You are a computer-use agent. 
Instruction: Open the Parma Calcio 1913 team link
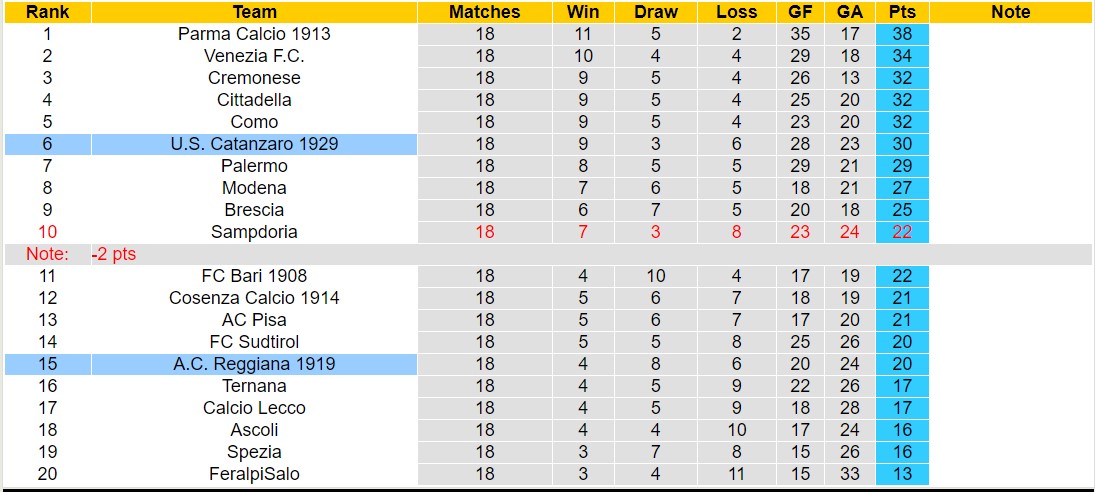pos(254,34)
